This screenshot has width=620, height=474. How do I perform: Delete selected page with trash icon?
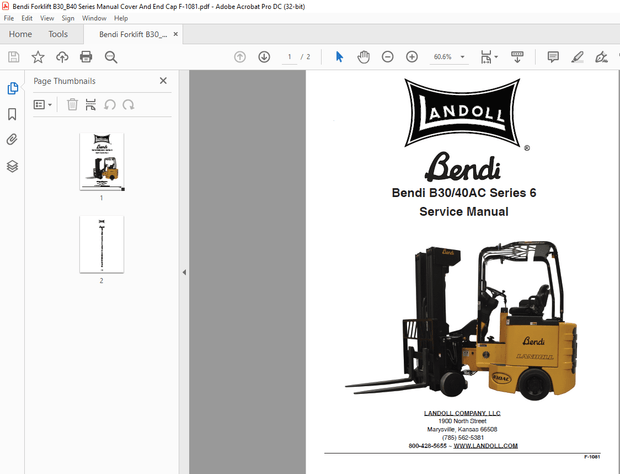(72, 105)
